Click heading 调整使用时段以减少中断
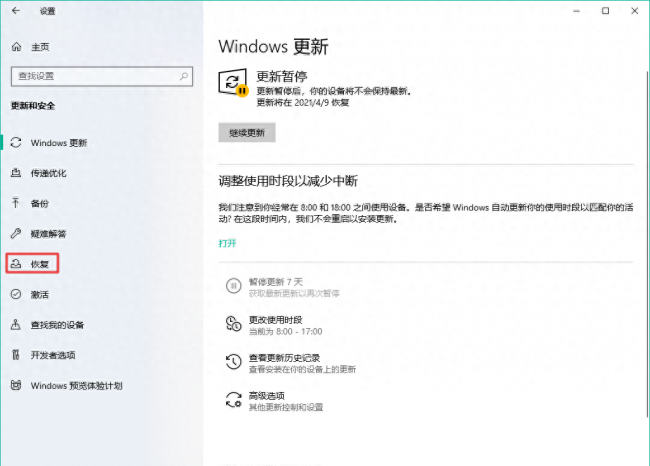Screen dimensions: 650x466 click(288, 181)
